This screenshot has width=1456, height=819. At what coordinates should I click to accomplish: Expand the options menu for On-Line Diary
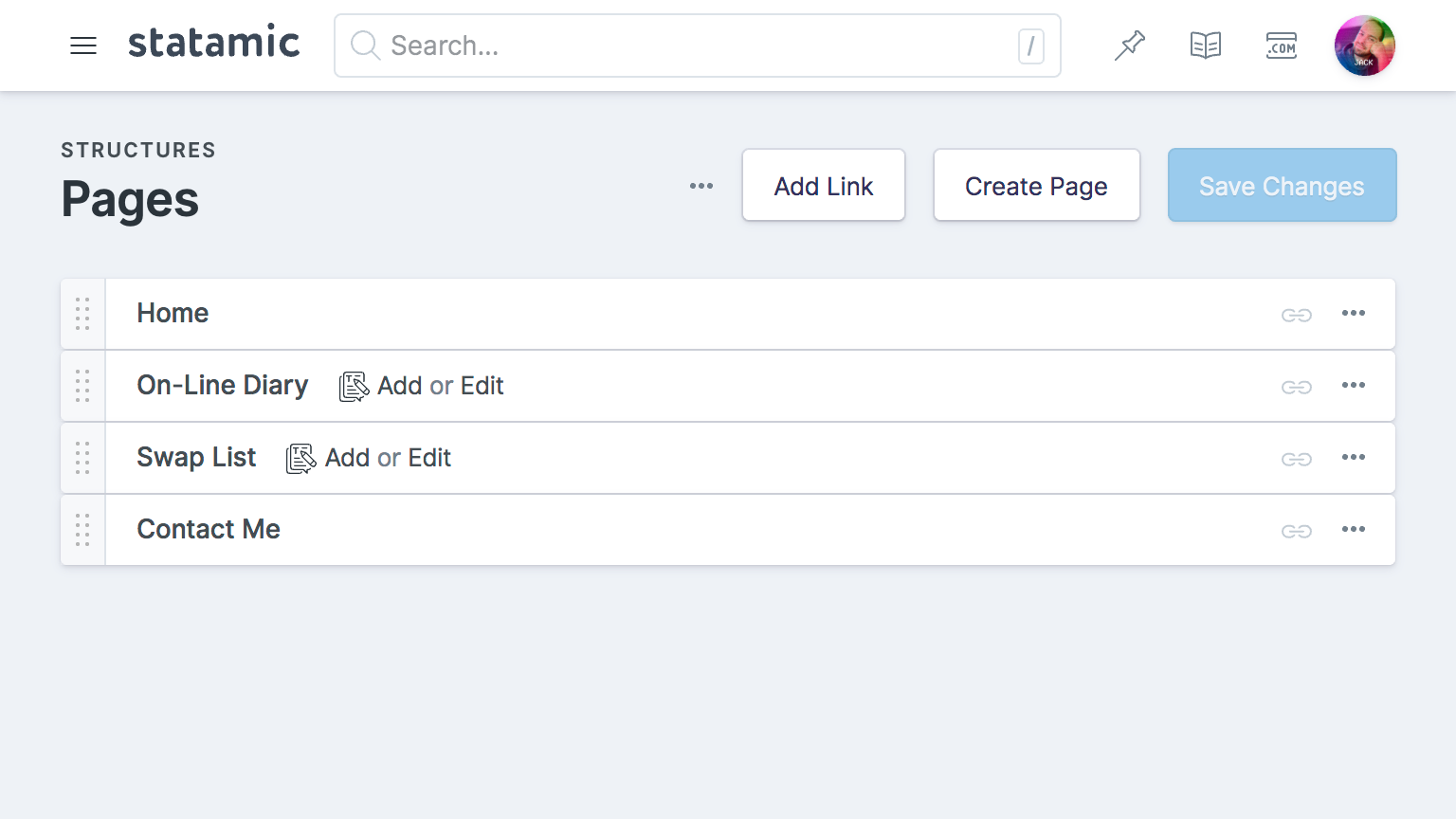coord(1353,385)
